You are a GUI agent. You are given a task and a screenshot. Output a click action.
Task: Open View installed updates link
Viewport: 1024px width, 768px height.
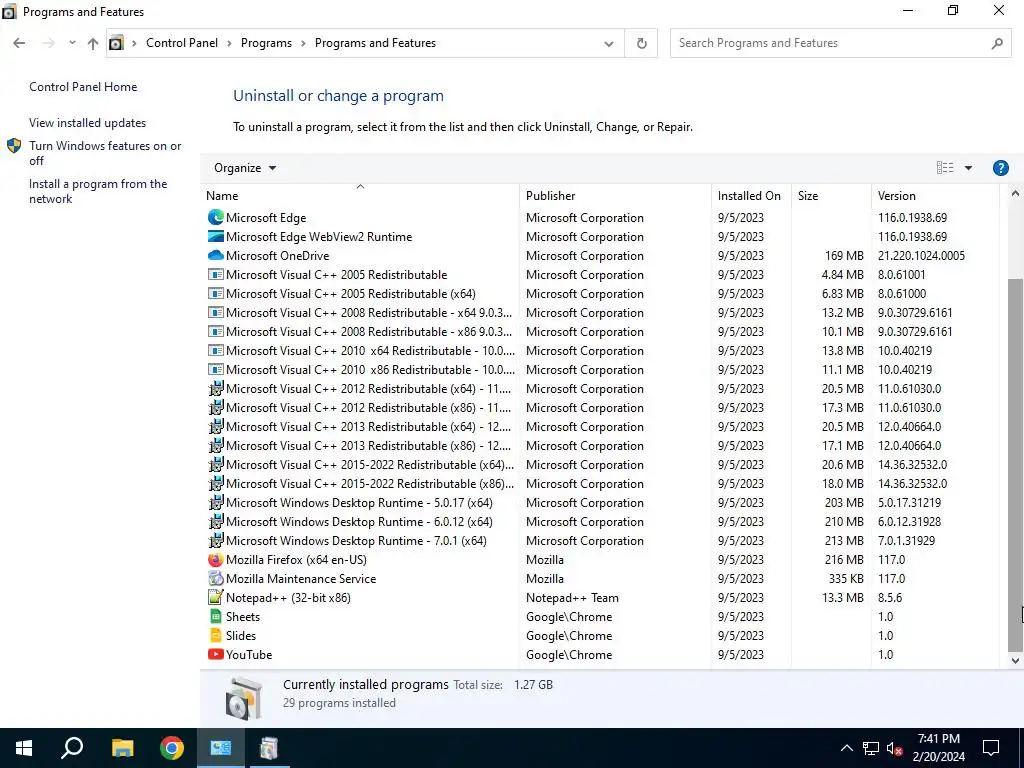pyautogui.click(x=88, y=123)
